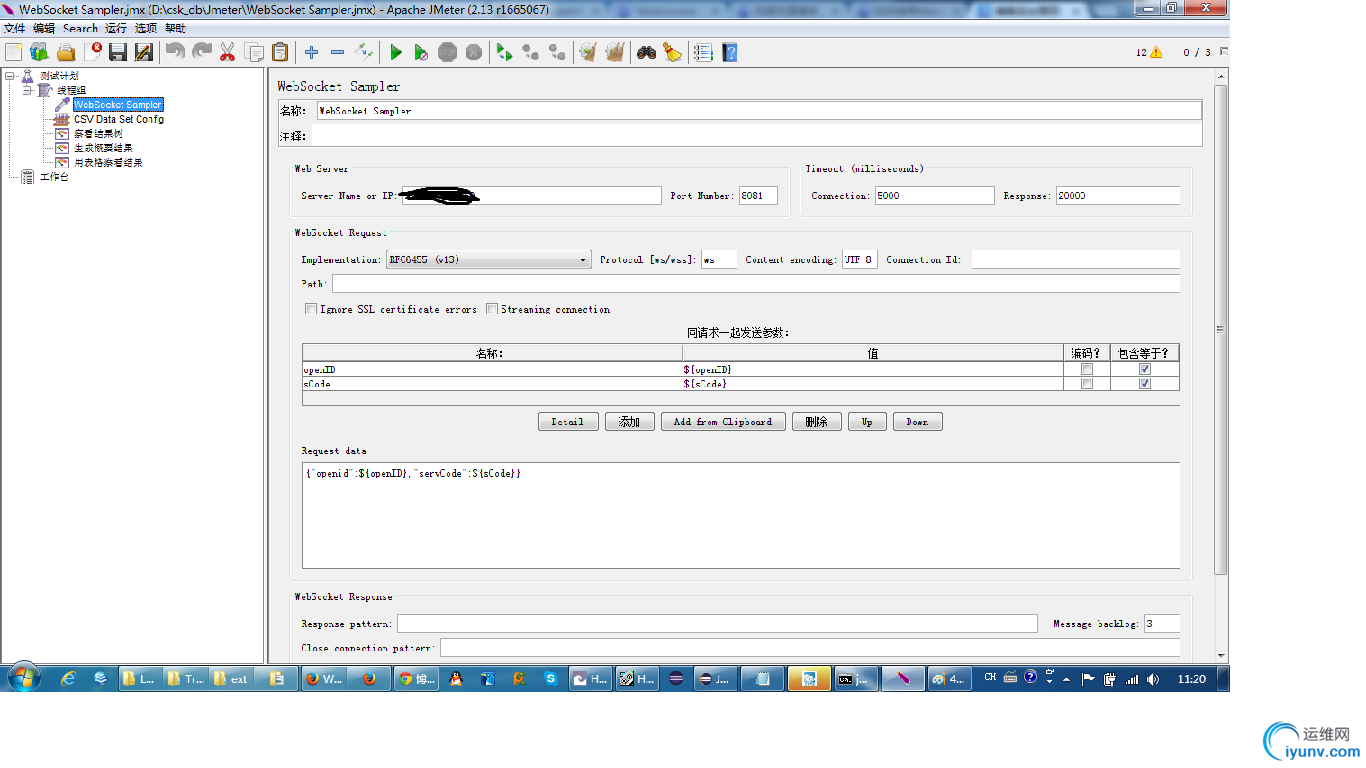The width and height of the screenshot is (1366, 768).
Task: Open the 选项 menu
Action: [x=146, y=28]
